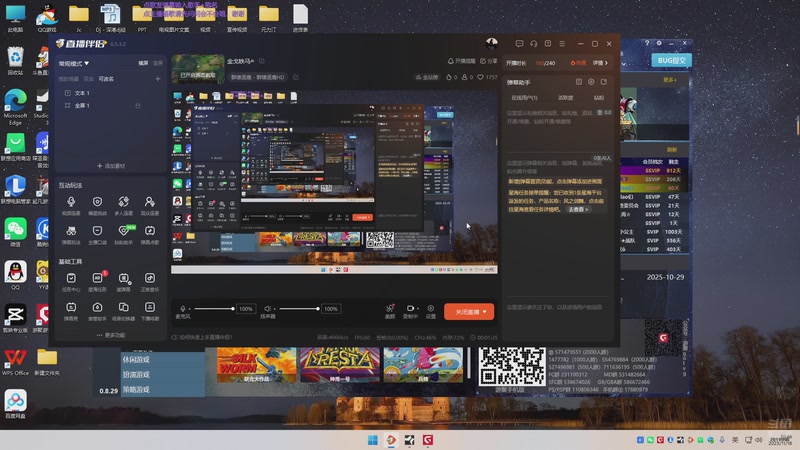
Task: Expand the 常规模式 mode dropdown
Action: pyautogui.click(x=75, y=63)
